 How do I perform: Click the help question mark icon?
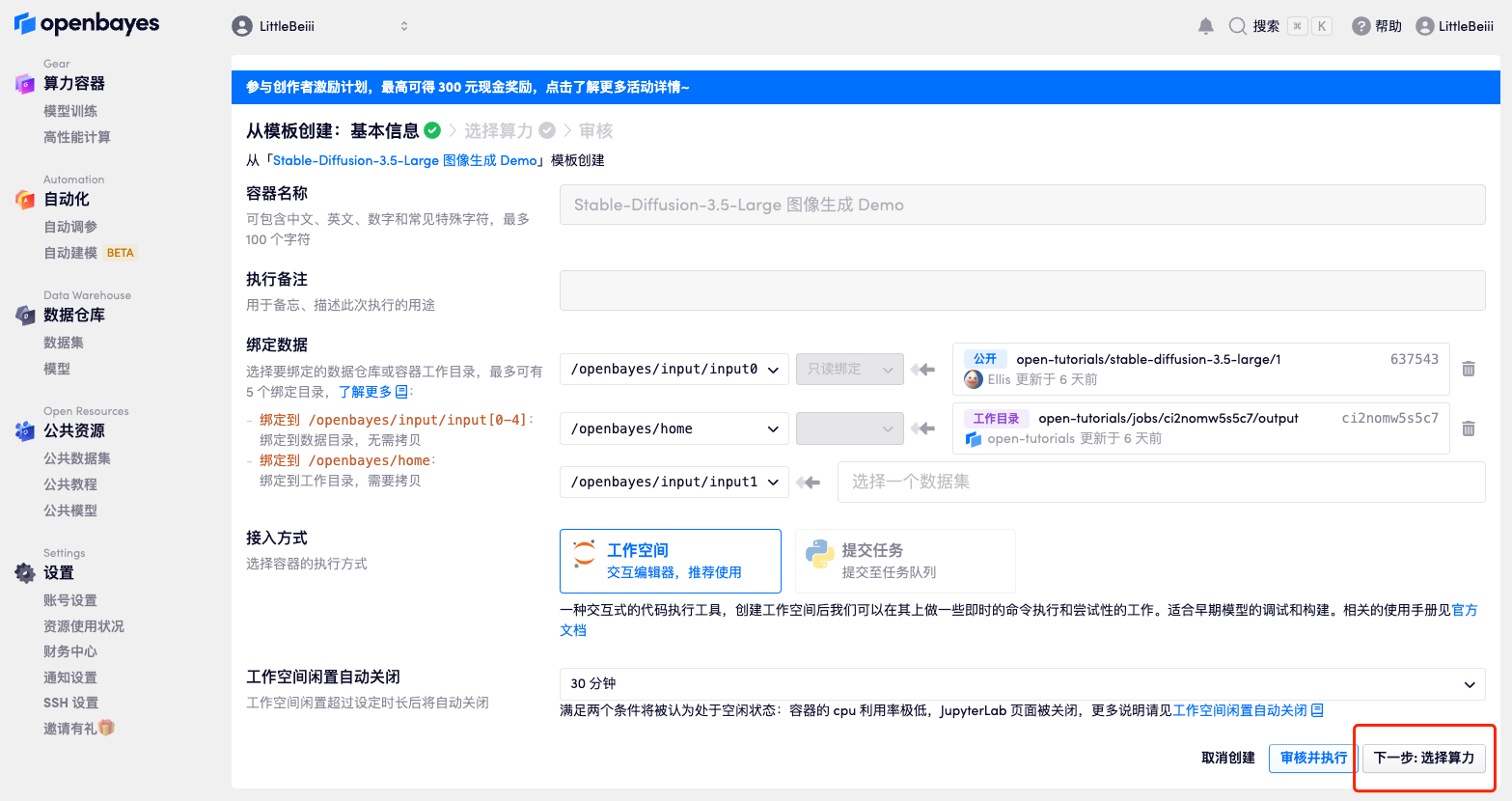(x=1361, y=26)
